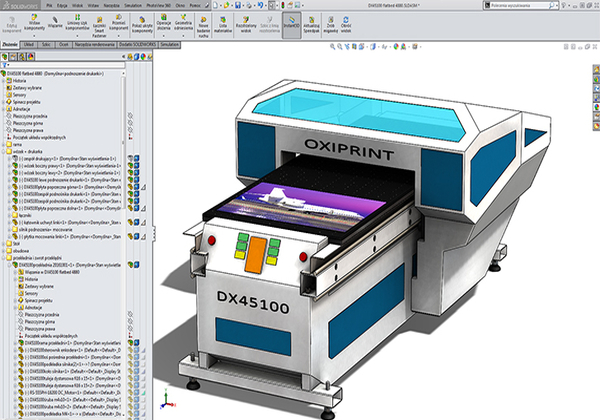Toggle the Instant3D button

pyautogui.click(x=292, y=25)
